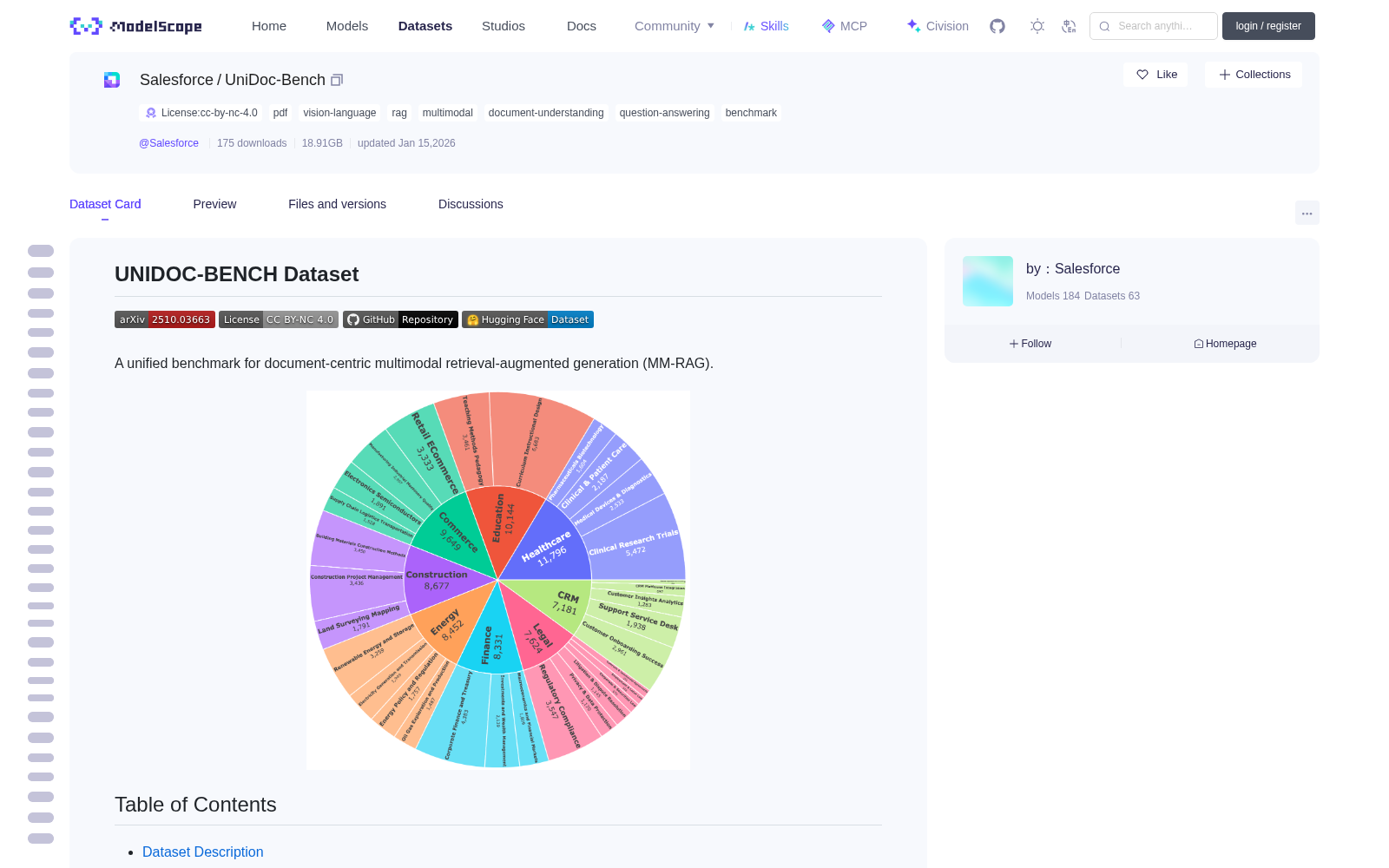Image resolution: width=1389 pixels, height=868 pixels.
Task: Expand the Community dropdown
Action: click(x=675, y=26)
